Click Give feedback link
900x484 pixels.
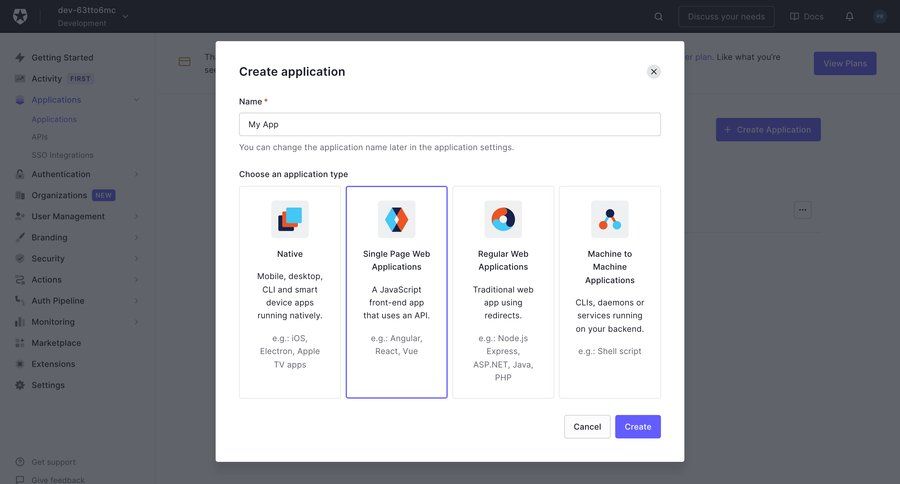tap(58, 479)
